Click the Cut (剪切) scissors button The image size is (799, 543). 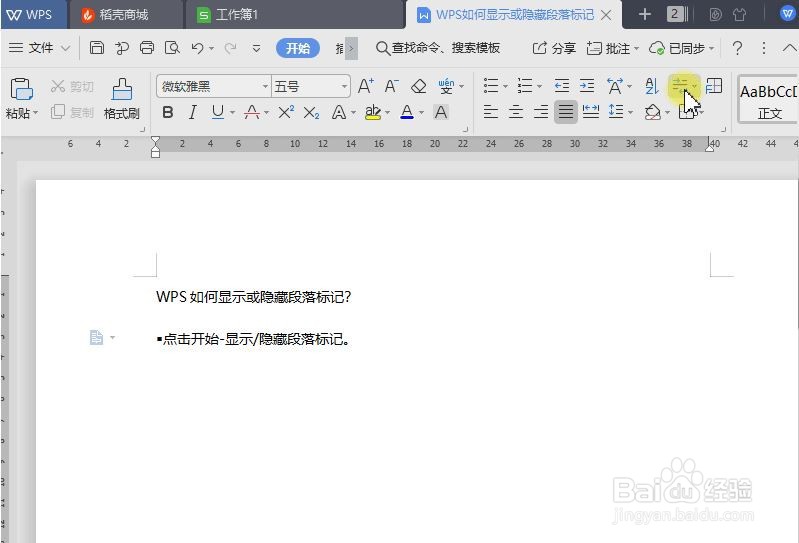click(x=72, y=87)
